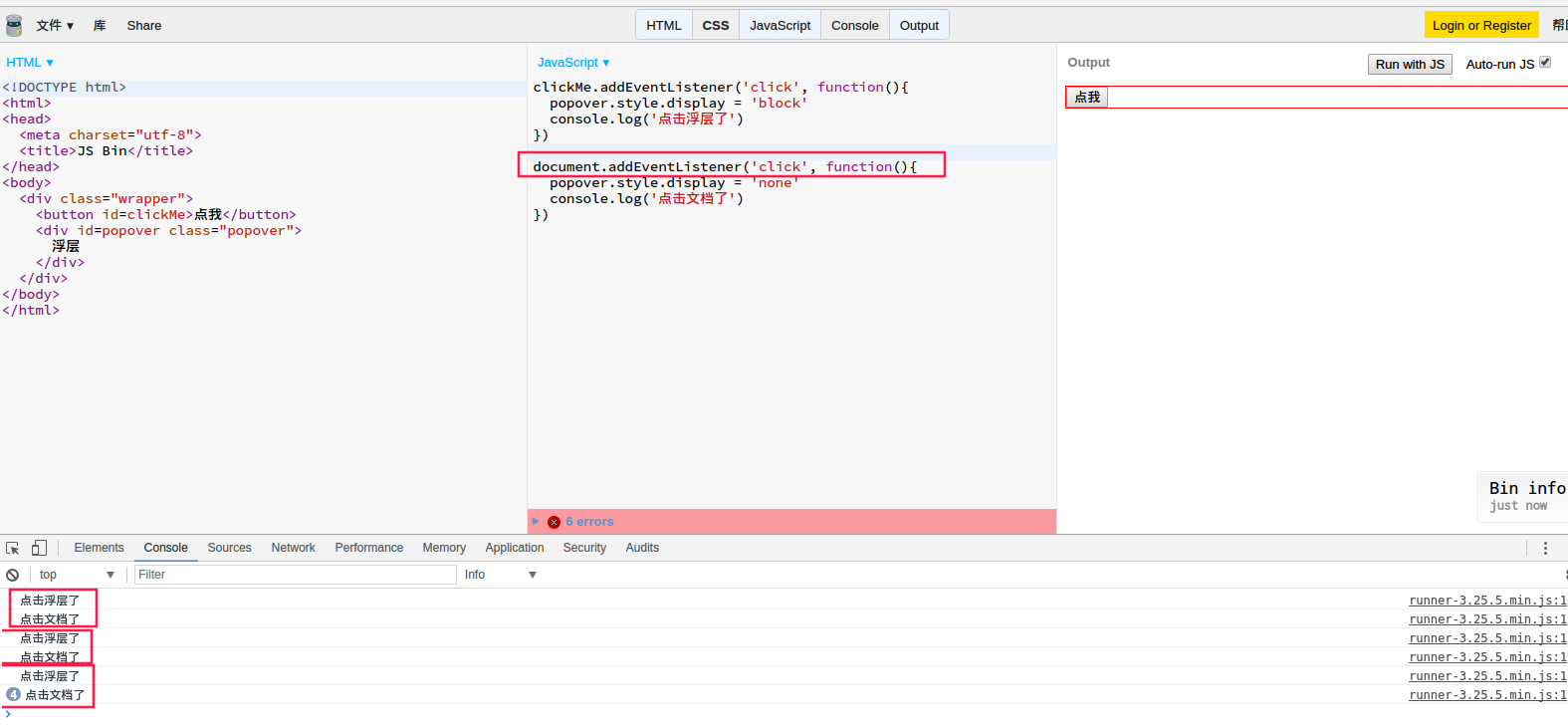Click the <title>JS Bin</title> line

107,151
